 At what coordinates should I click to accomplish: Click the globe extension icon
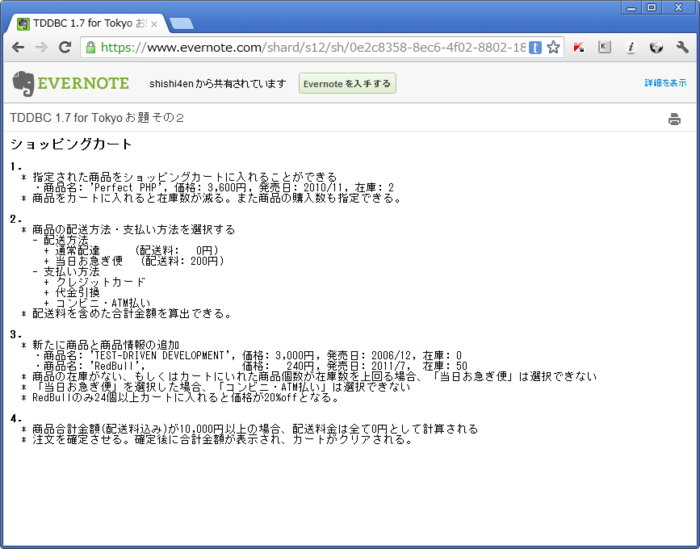[x=656, y=47]
